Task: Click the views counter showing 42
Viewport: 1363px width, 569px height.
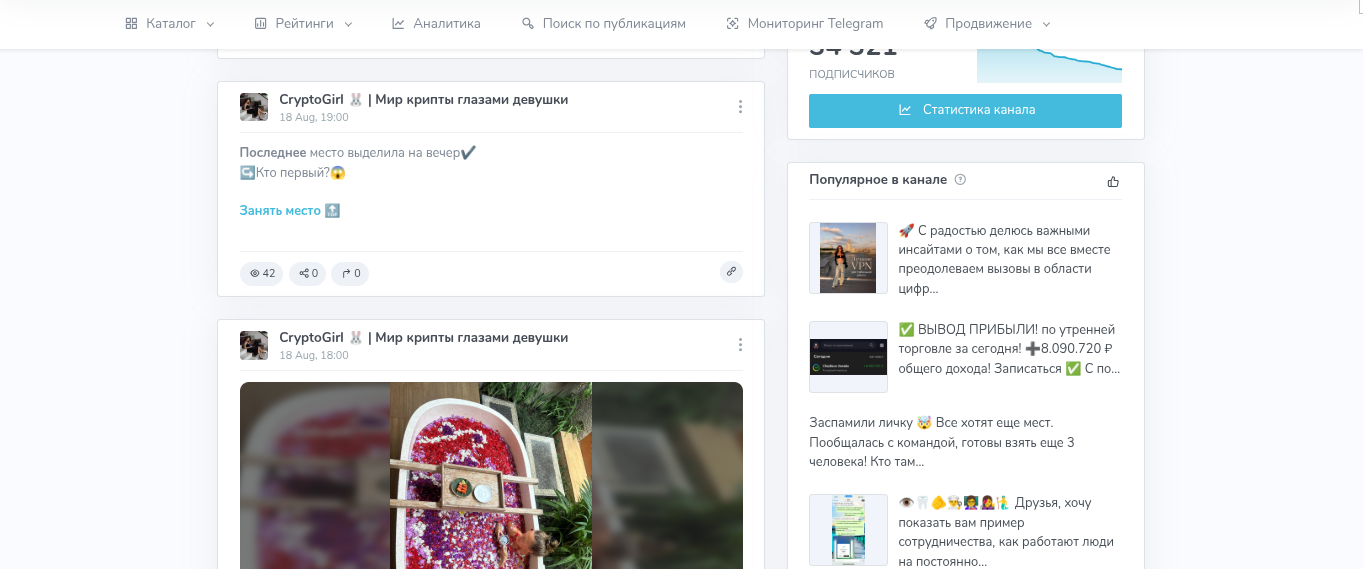Action: point(262,273)
